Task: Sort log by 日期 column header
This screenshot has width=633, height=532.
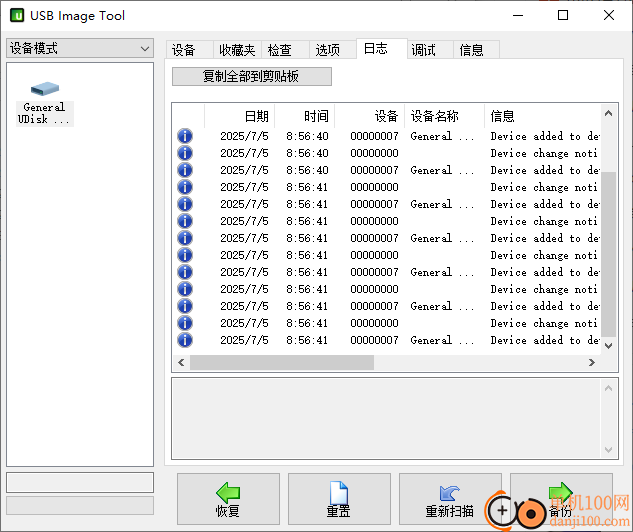Action: (x=240, y=116)
